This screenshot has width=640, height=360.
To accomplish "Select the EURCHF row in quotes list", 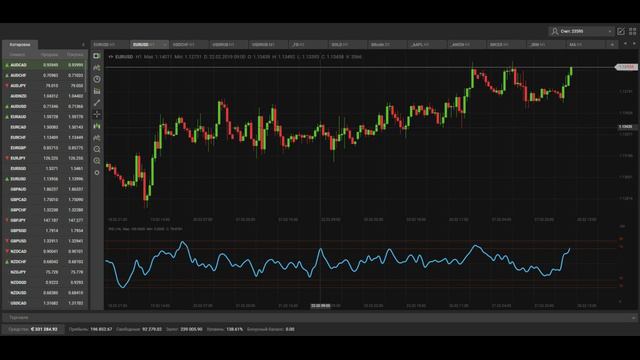I will 44,138.
